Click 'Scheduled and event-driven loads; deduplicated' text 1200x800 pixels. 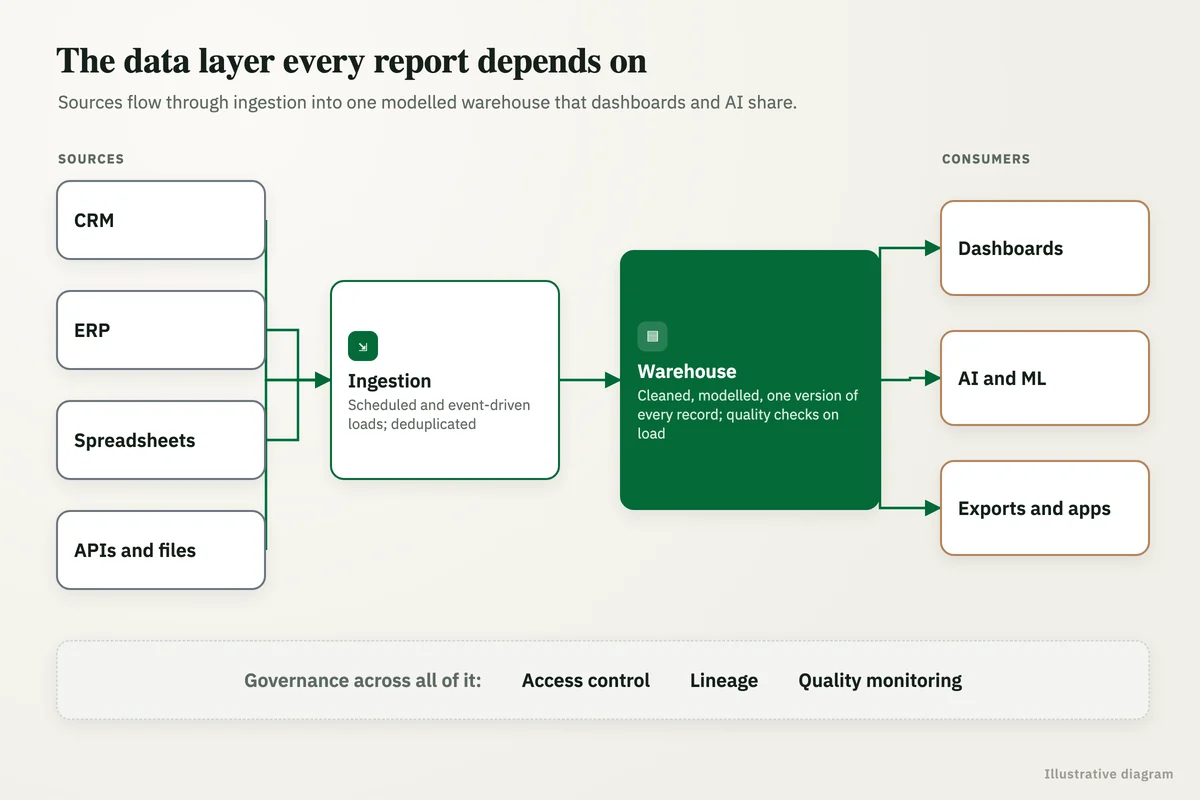[x=439, y=414]
